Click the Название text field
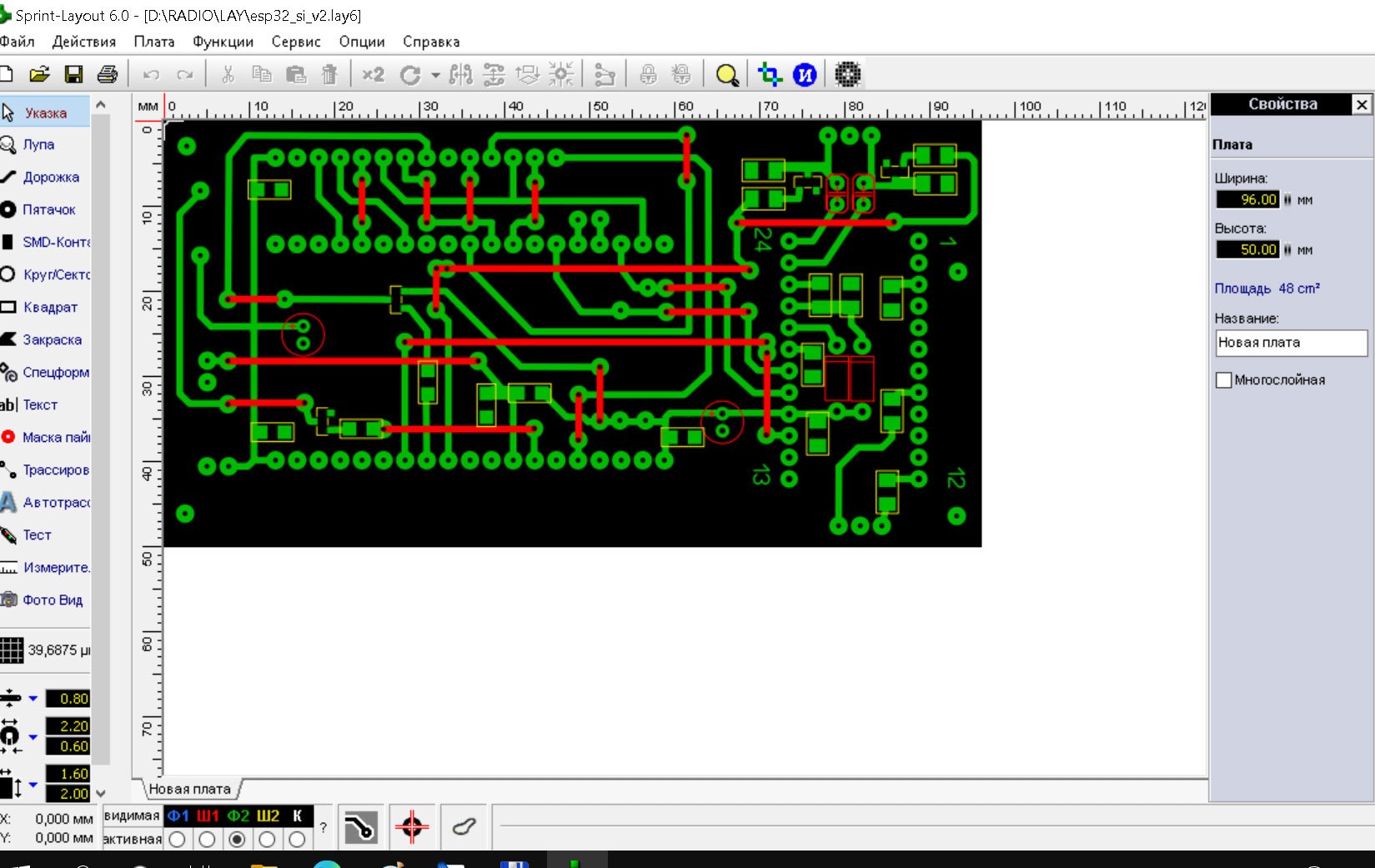The height and width of the screenshot is (868, 1375). [x=1290, y=343]
